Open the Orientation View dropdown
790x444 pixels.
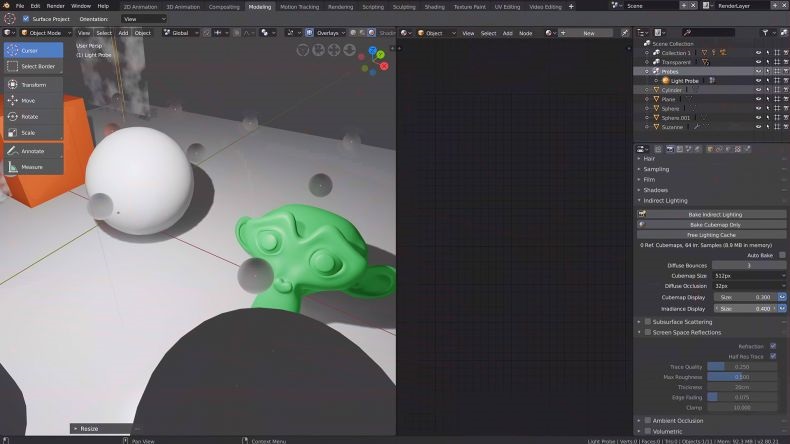coord(144,19)
